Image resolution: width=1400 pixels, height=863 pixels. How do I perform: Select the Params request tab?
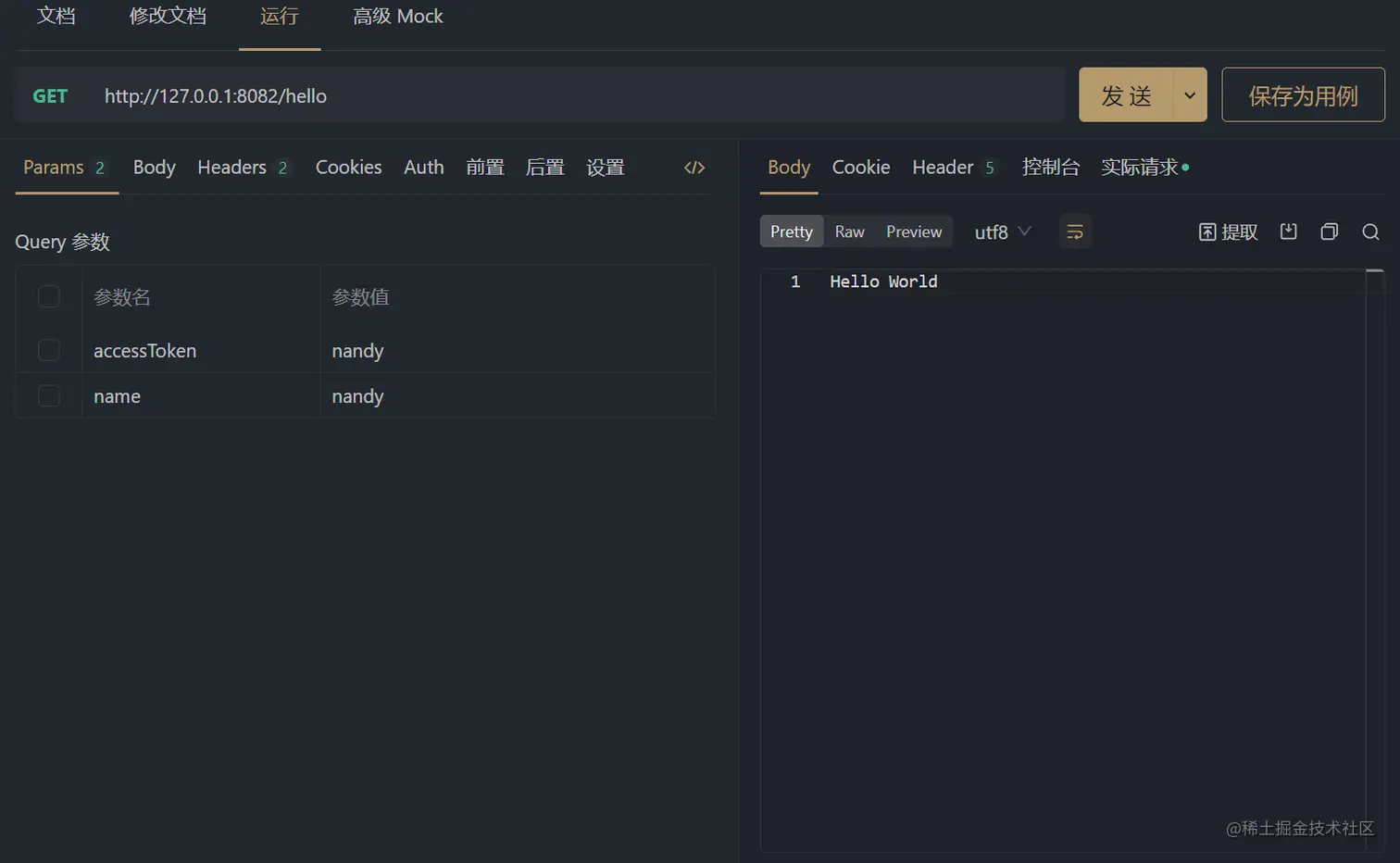(65, 168)
